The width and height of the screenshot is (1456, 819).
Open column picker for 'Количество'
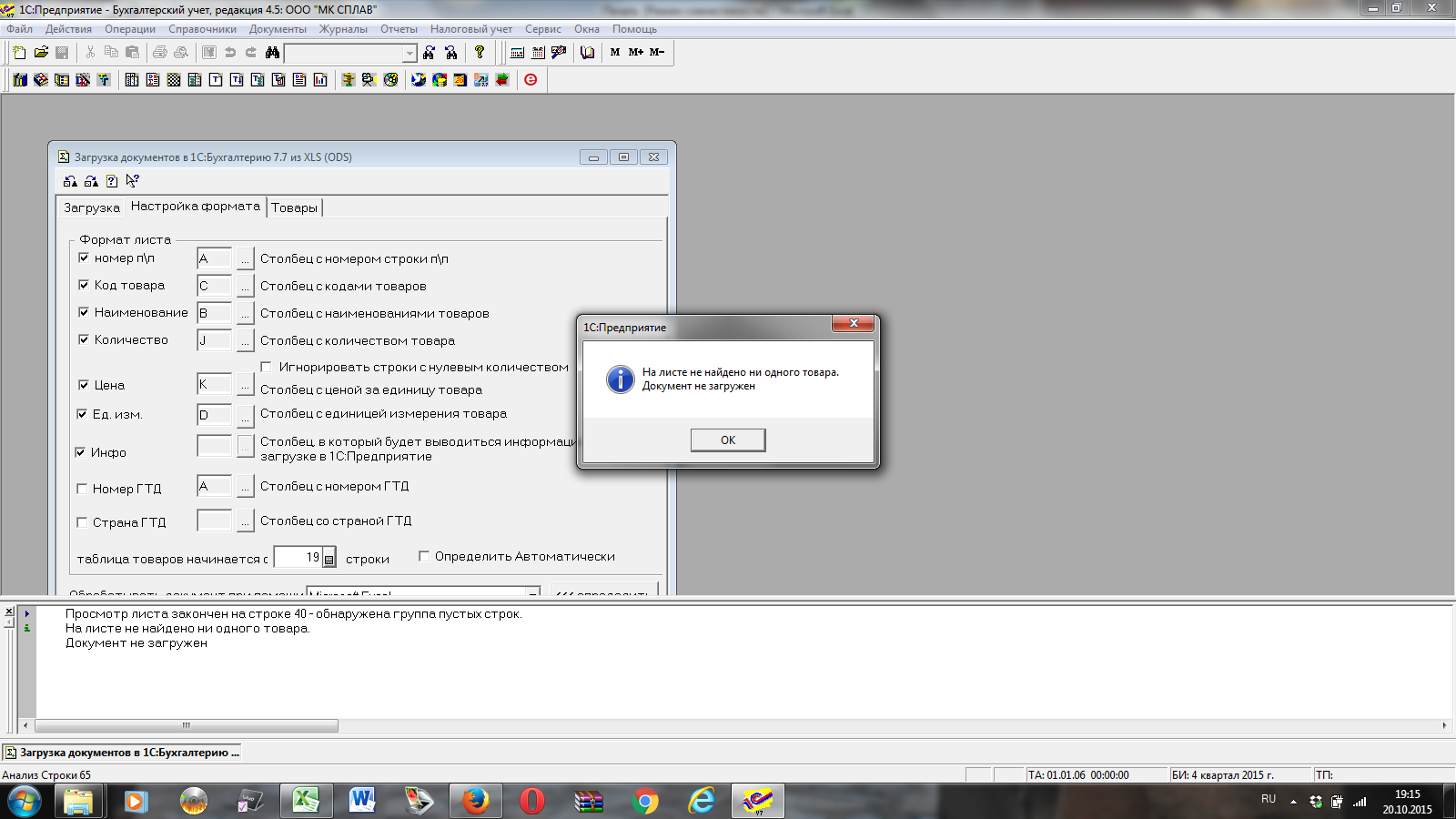[245, 341]
